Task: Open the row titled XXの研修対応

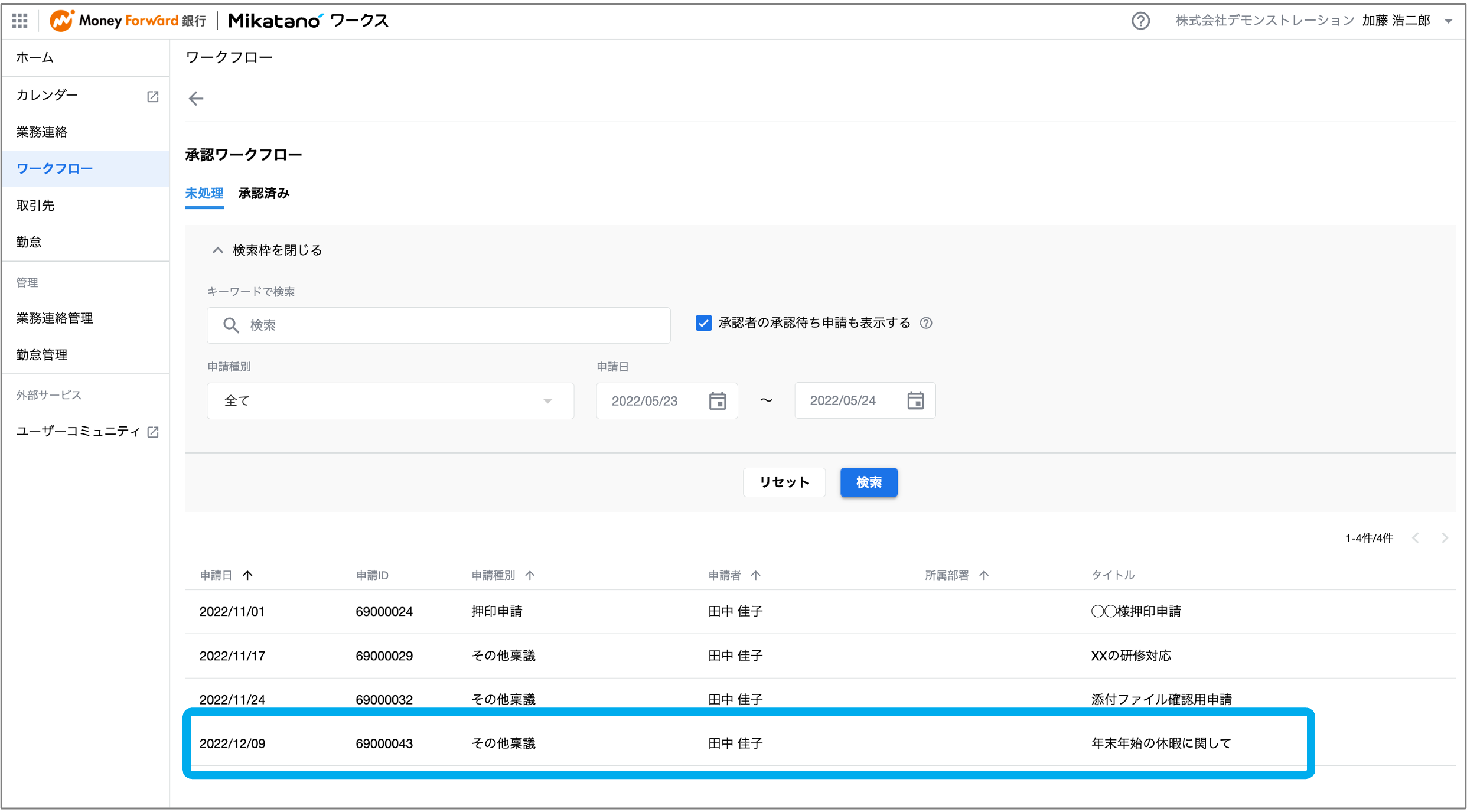Action: pos(820,656)
